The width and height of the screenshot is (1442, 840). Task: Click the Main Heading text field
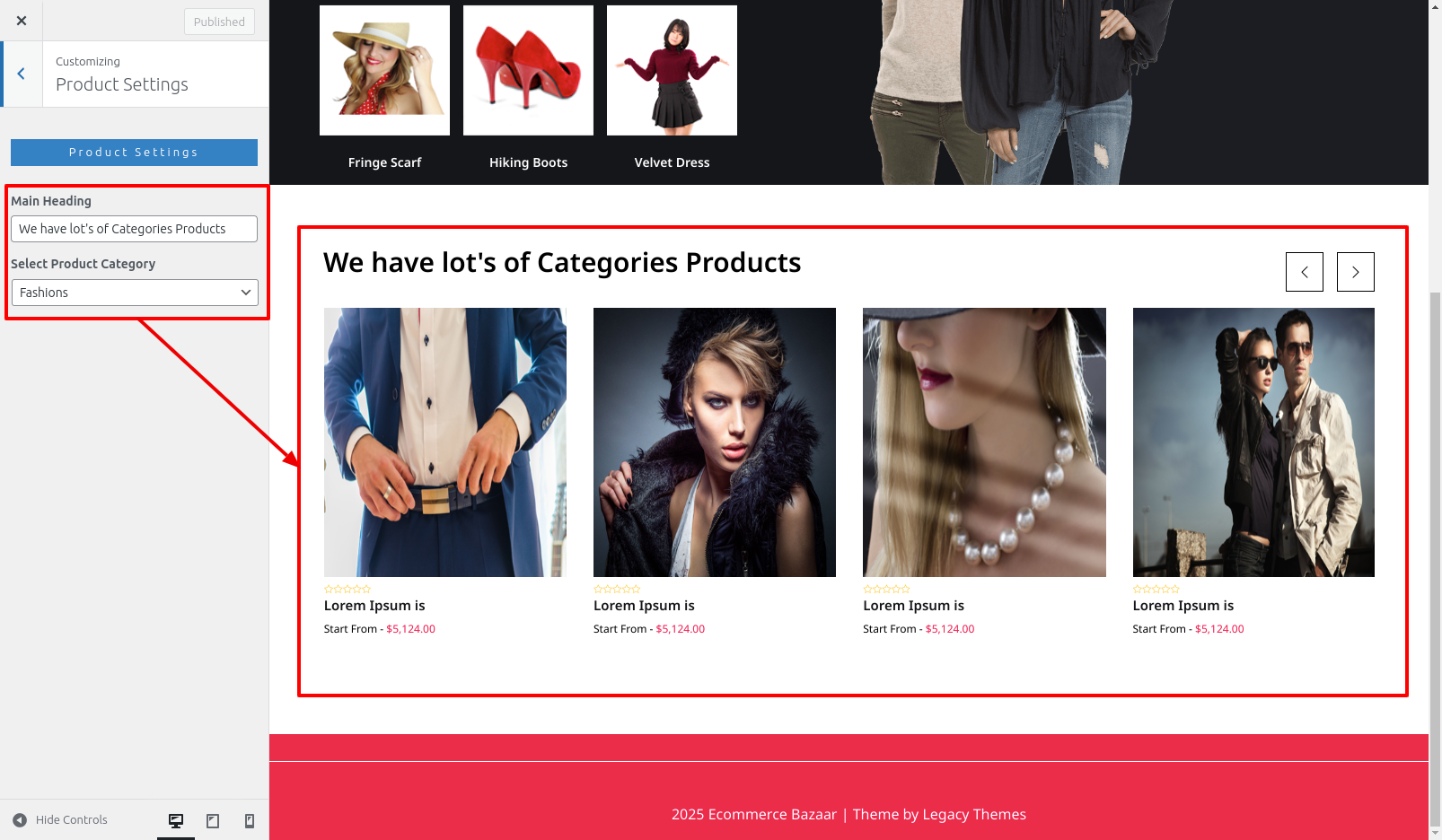tap(135, 229)
